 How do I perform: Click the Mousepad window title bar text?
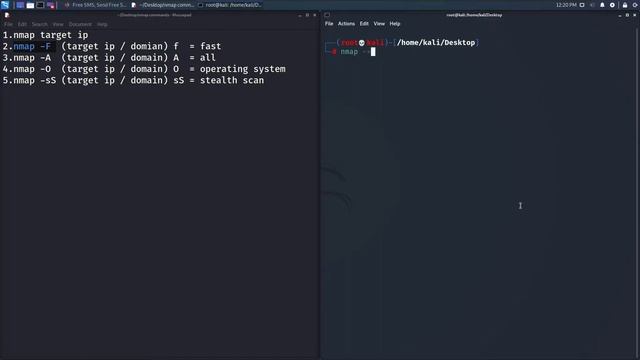[x=154, y=15]
